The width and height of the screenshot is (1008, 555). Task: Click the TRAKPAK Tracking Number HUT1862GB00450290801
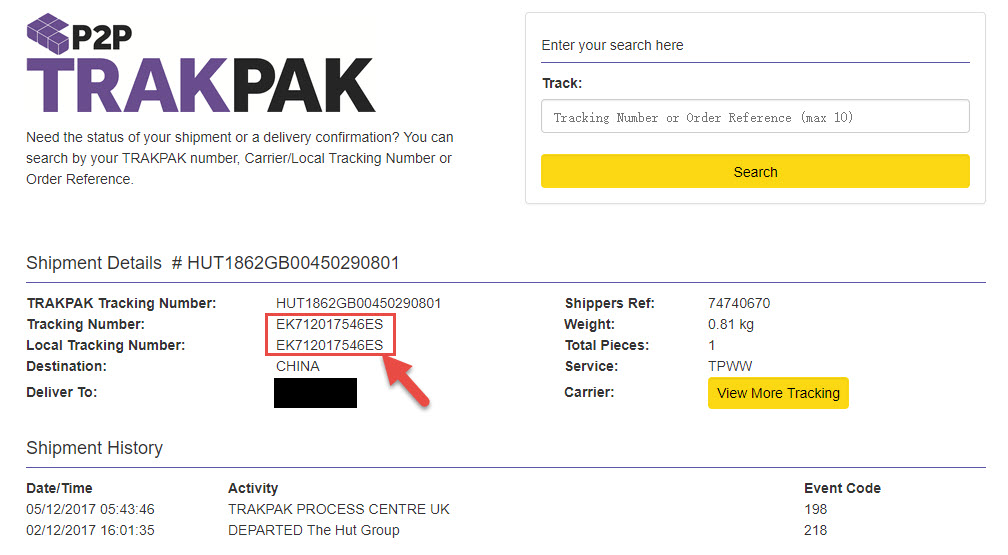[358, 303]
